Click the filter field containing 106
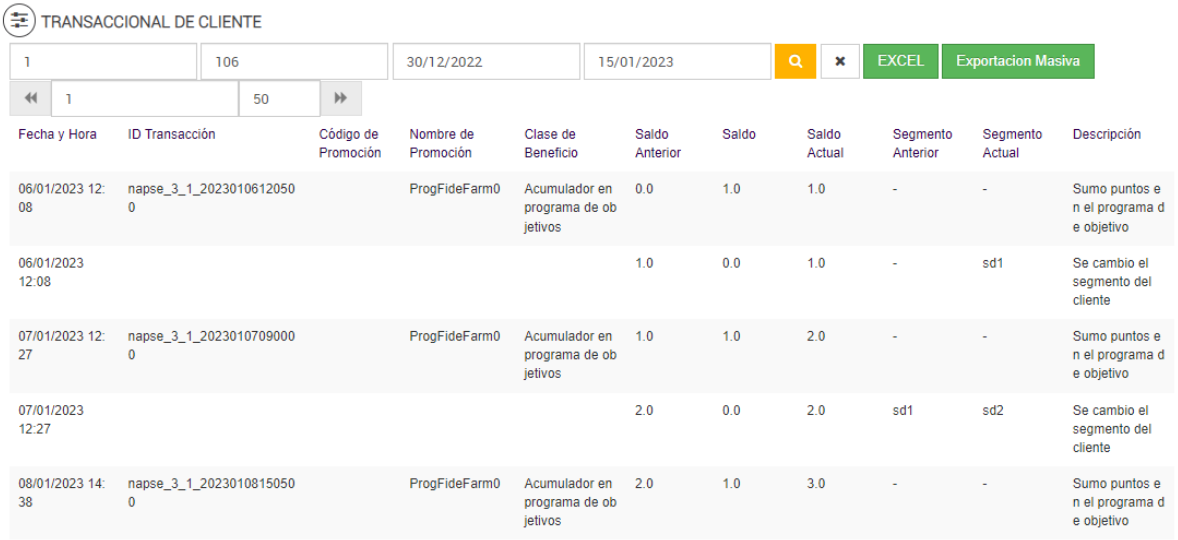The height and width of the screenshot is (540, 1178). tap(294, 61)
